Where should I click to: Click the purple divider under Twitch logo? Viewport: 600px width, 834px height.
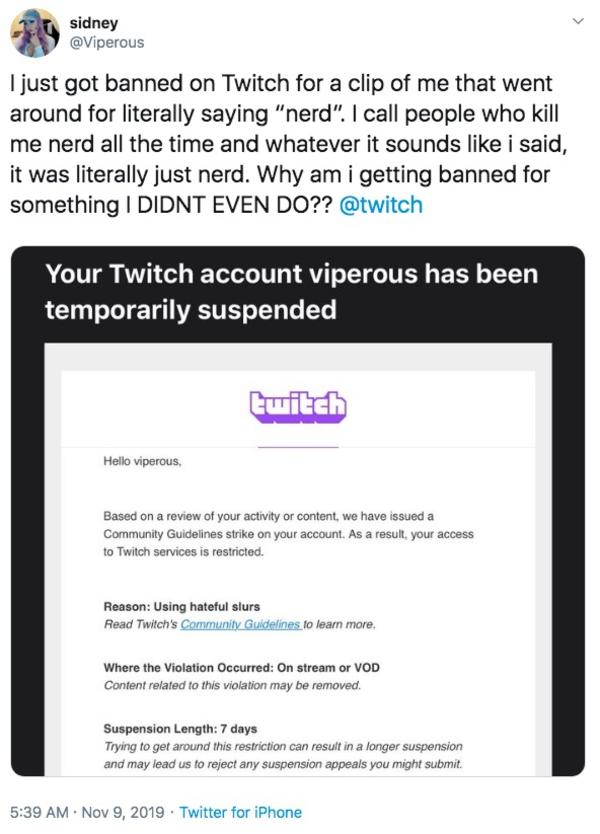298,447
